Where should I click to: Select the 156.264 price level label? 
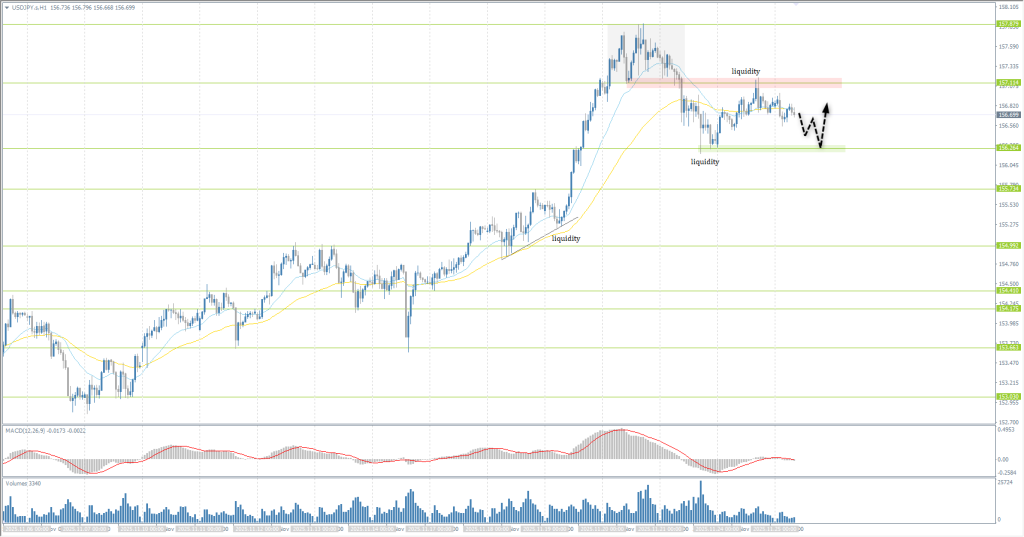[1007, 148]
